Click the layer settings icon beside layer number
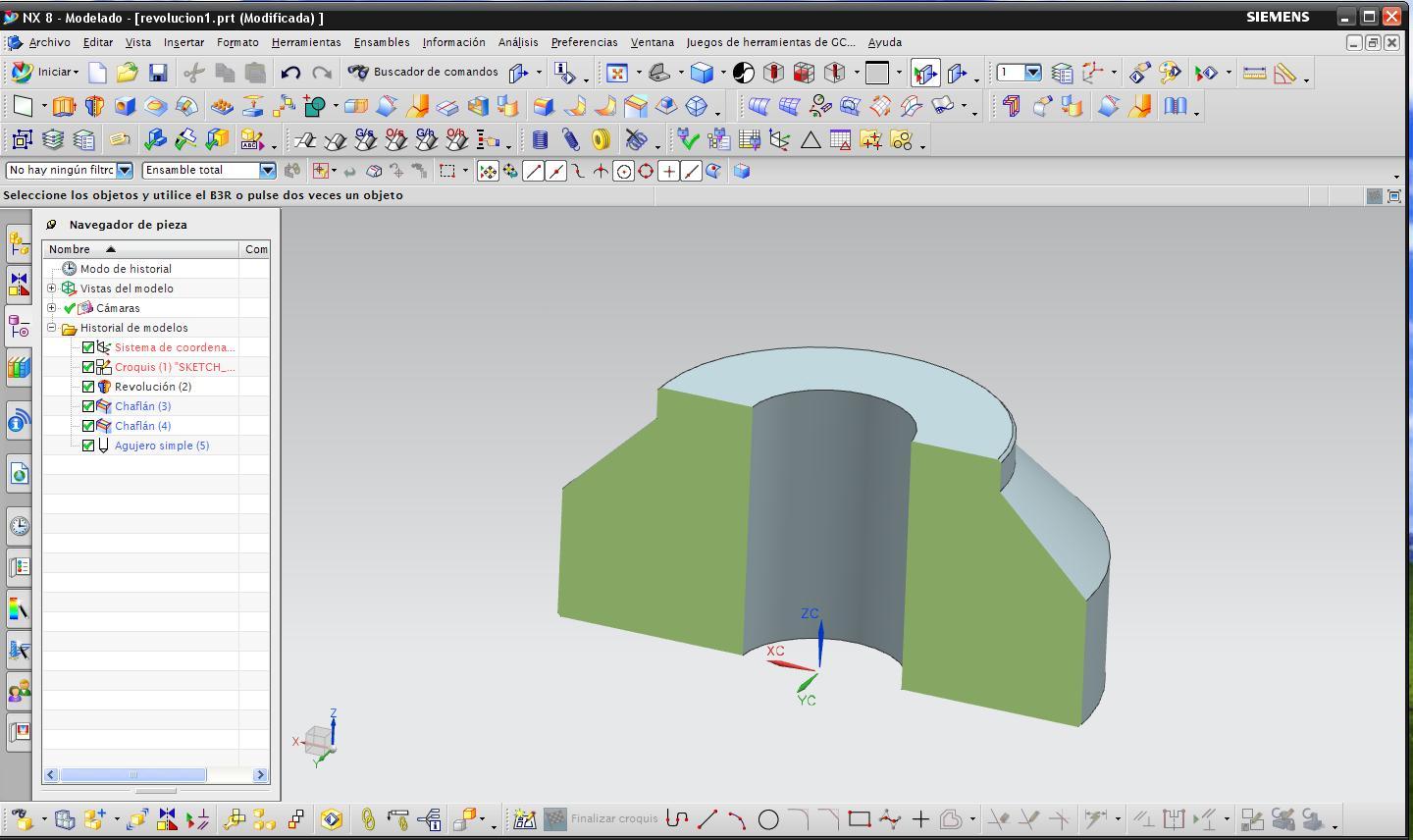 pyautogui.click(x=1062, y=73)
